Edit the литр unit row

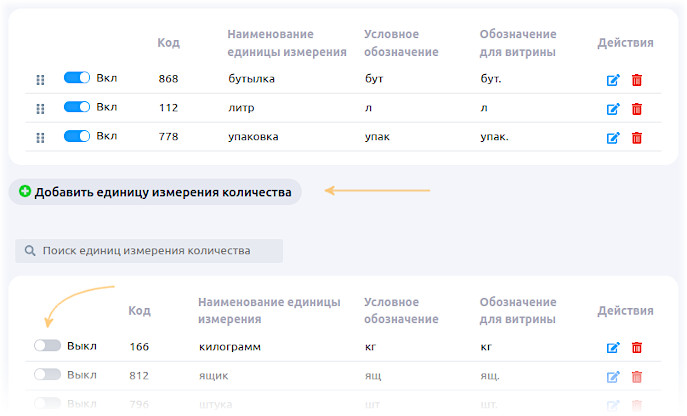[x=613, y=109]
